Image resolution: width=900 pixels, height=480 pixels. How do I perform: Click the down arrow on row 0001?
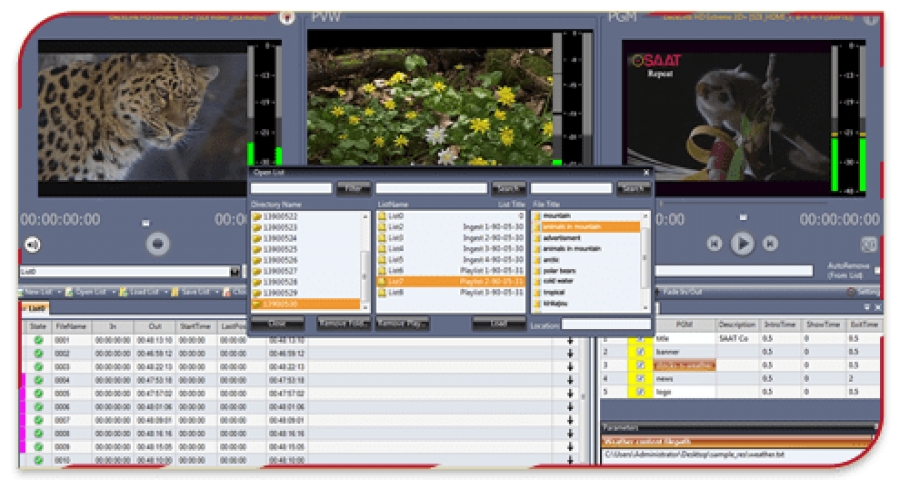[x=570, y=340]
